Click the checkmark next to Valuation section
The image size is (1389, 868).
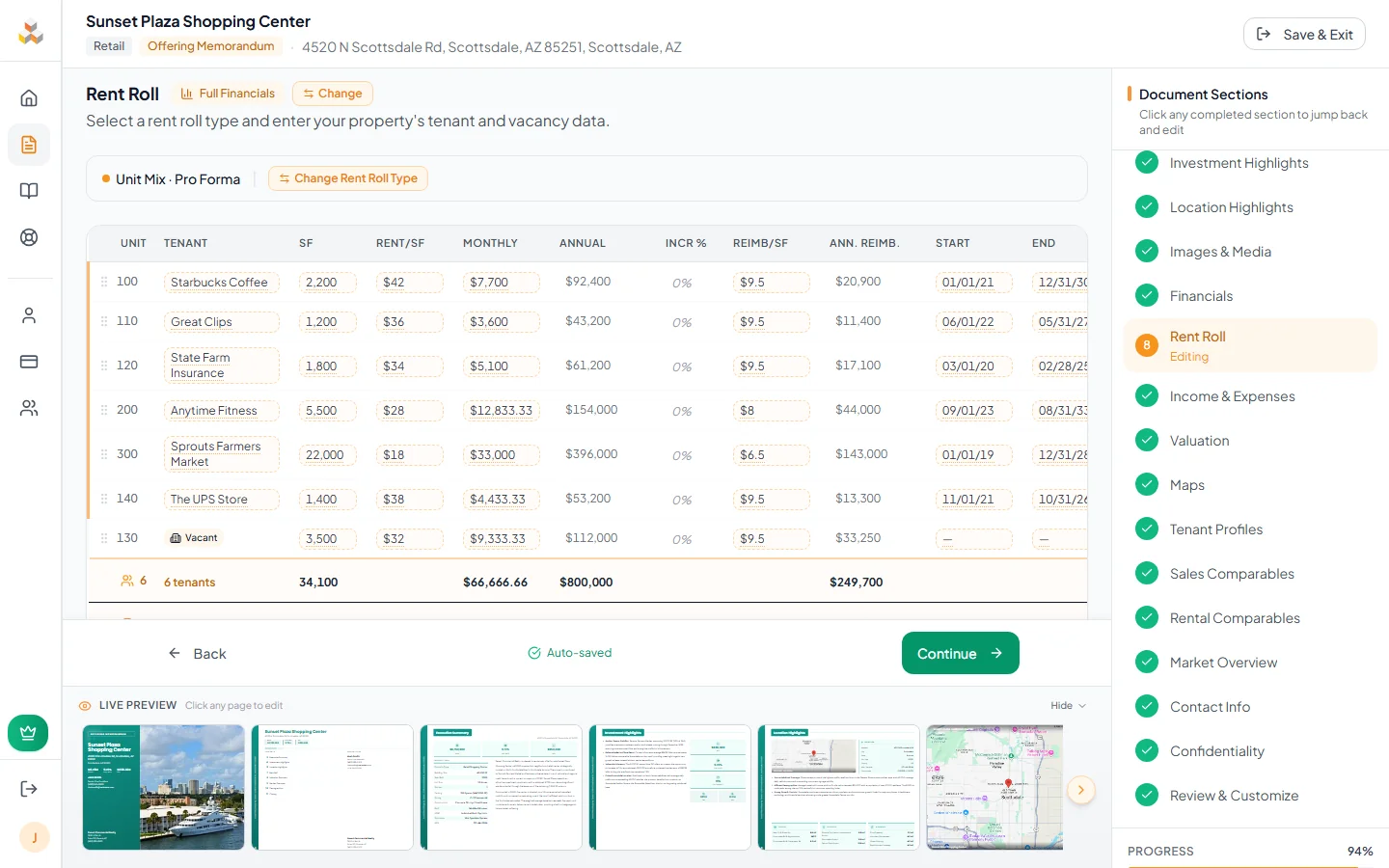click(1147, 440)
